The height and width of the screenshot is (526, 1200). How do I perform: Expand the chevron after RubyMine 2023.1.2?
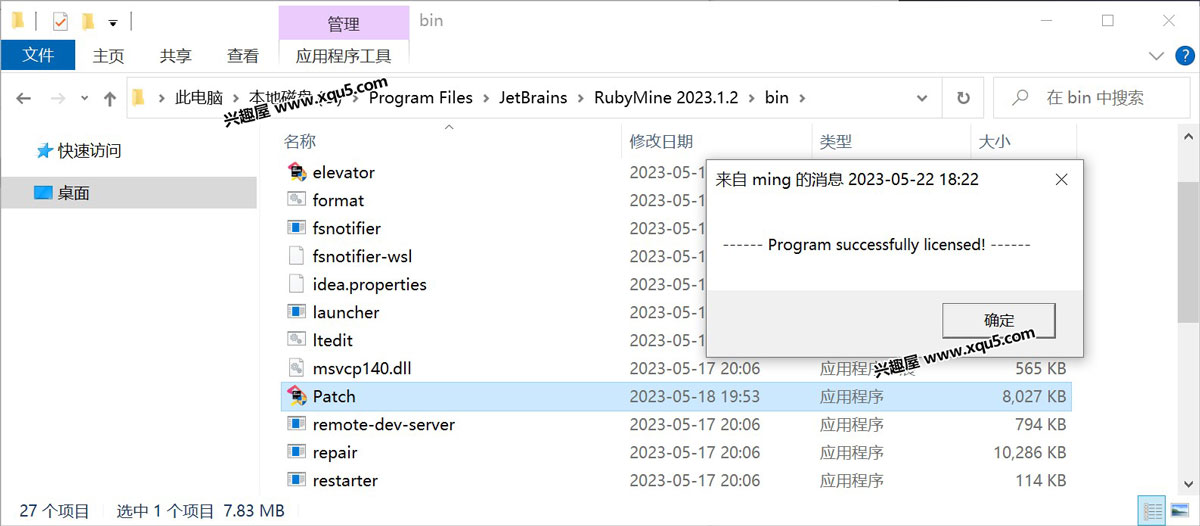[x=751, y=98]
